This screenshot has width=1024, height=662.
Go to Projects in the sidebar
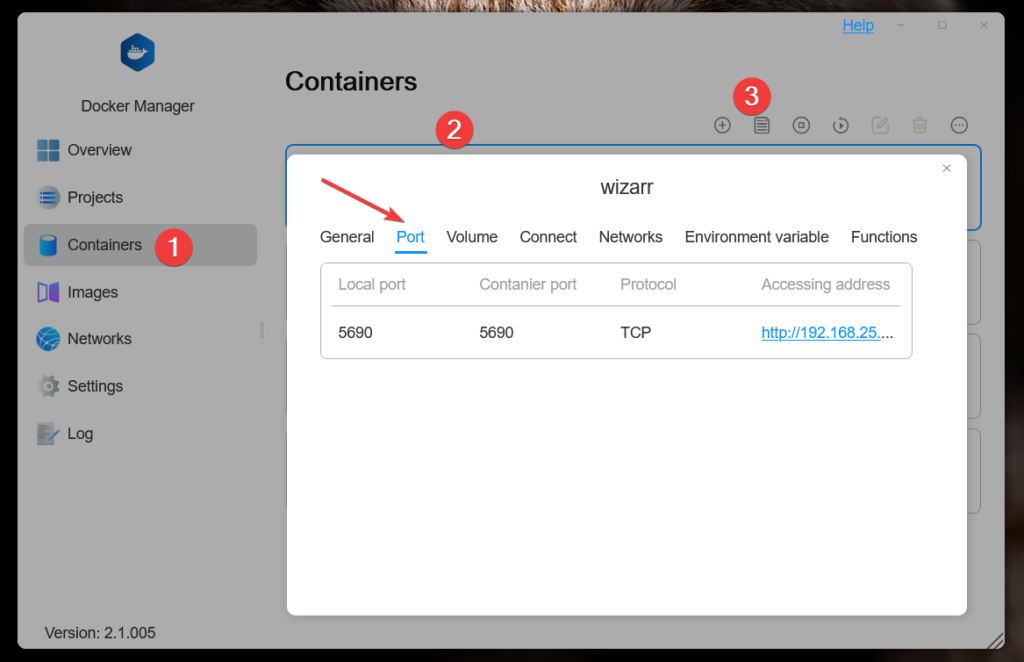coord(95,197)
